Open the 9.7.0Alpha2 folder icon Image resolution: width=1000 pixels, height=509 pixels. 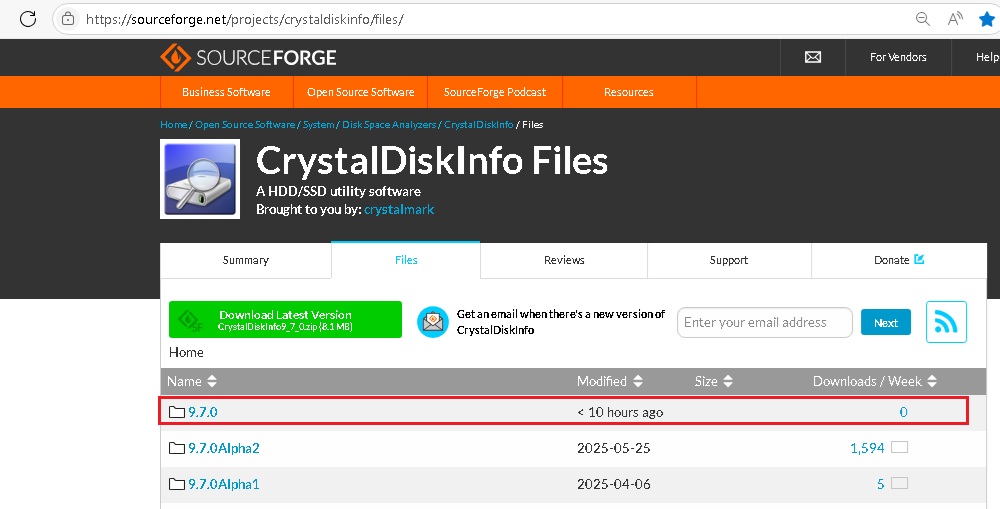pos(177,448)
